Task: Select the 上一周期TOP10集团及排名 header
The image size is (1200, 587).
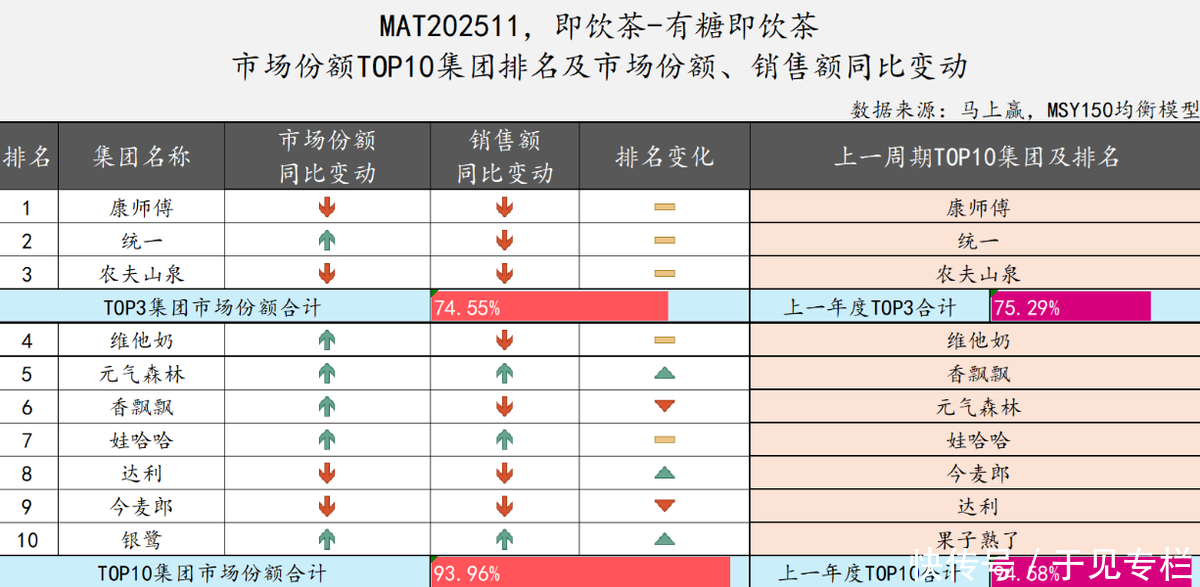Action: point(976,157)
